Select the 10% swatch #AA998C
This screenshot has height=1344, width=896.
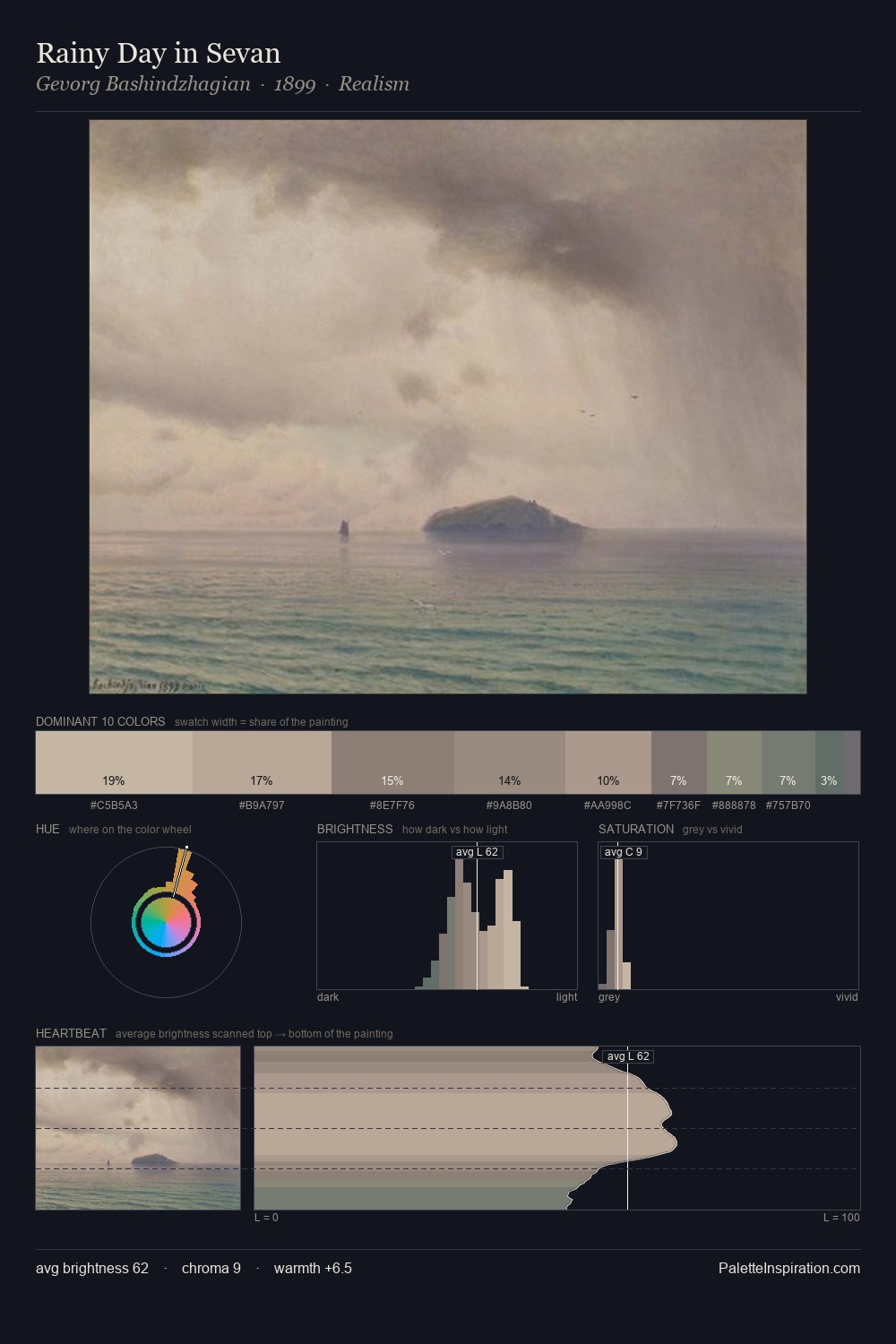pyautogui.click(x=608, y=762)
